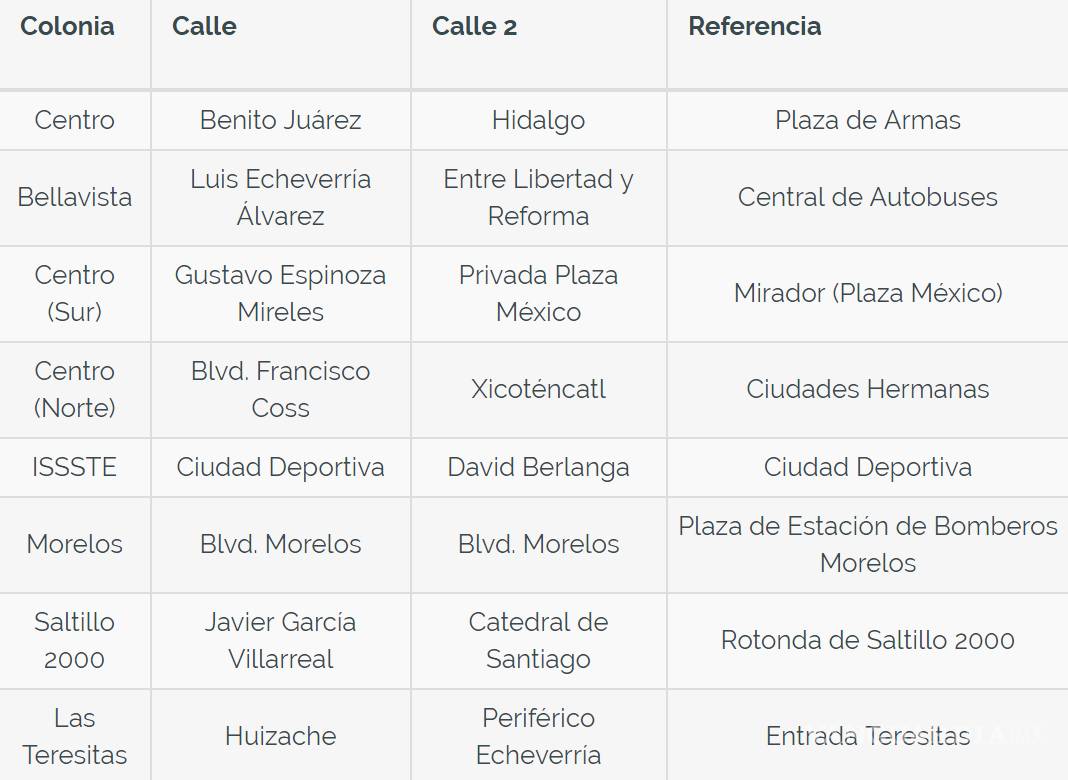
Task: Select the Huizache street cell
Action: (x=280, y=736)
